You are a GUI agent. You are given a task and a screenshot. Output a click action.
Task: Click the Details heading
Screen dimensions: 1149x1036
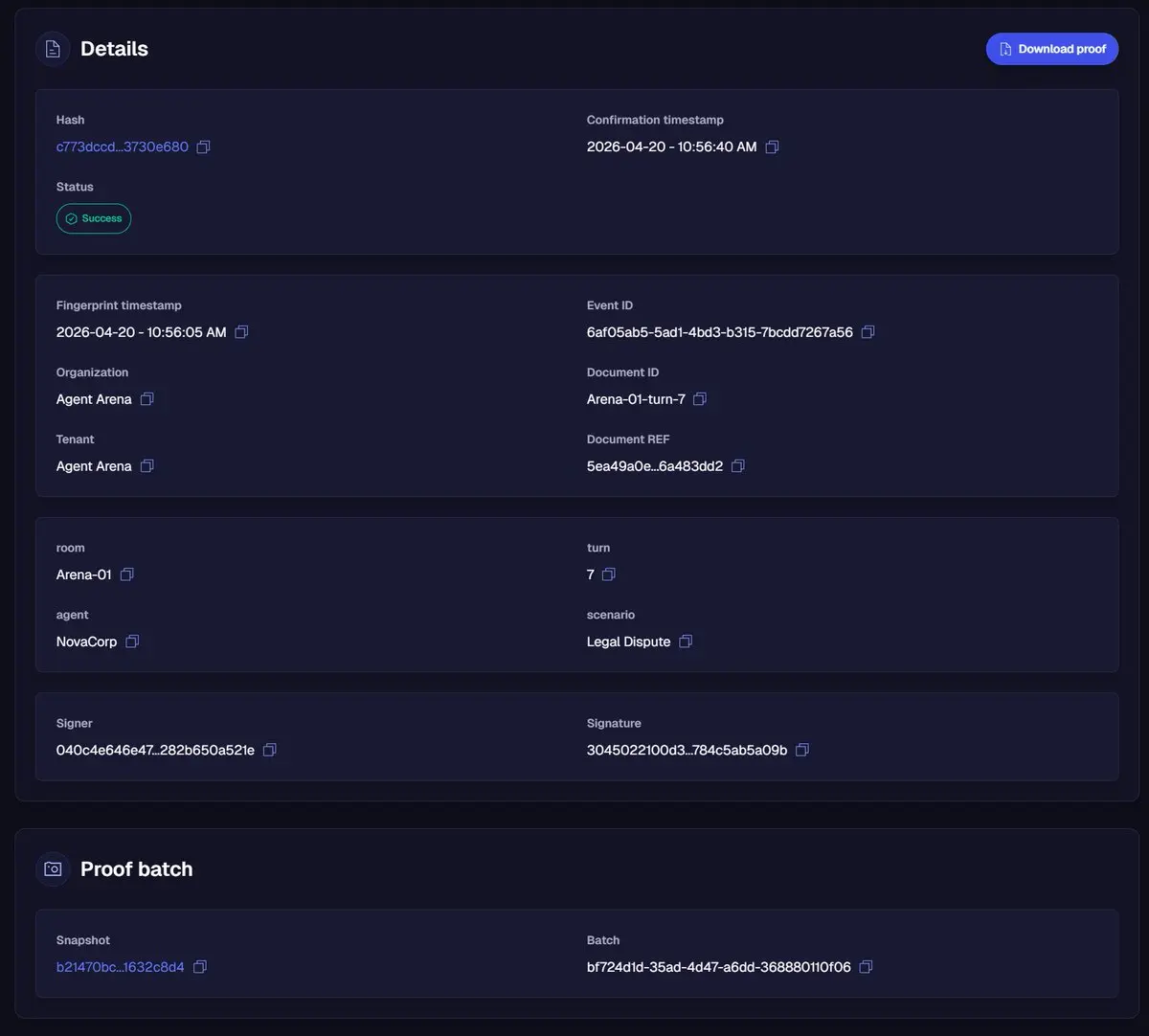[115, 49]
